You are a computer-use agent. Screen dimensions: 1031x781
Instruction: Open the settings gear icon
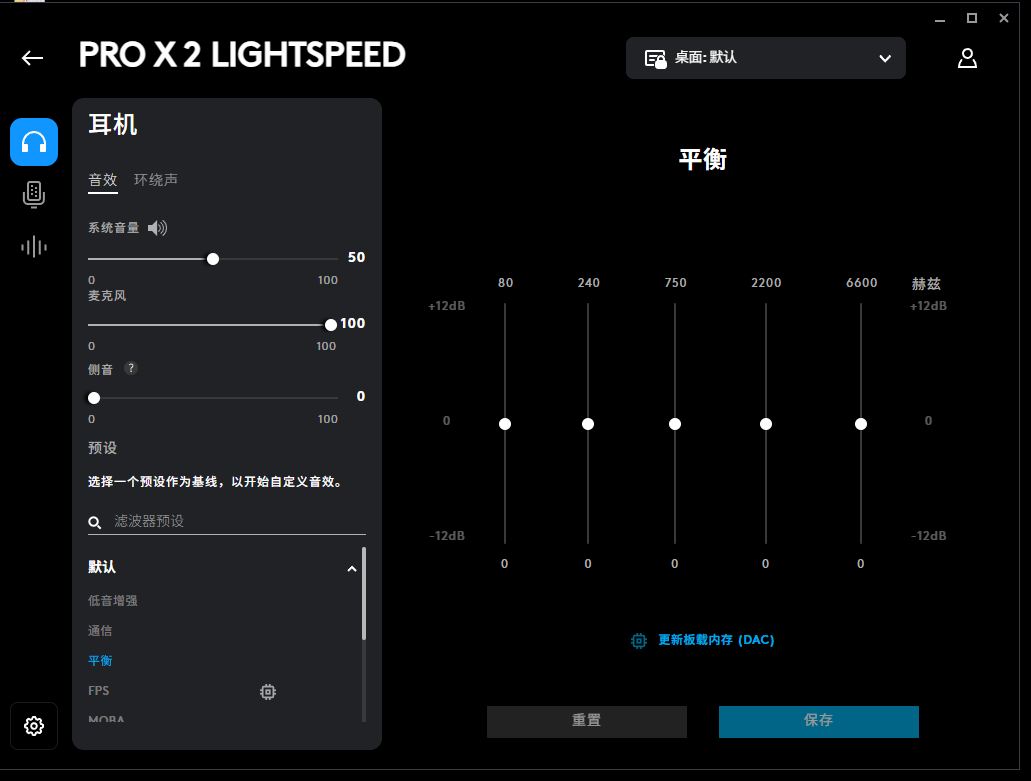[34, 726]
